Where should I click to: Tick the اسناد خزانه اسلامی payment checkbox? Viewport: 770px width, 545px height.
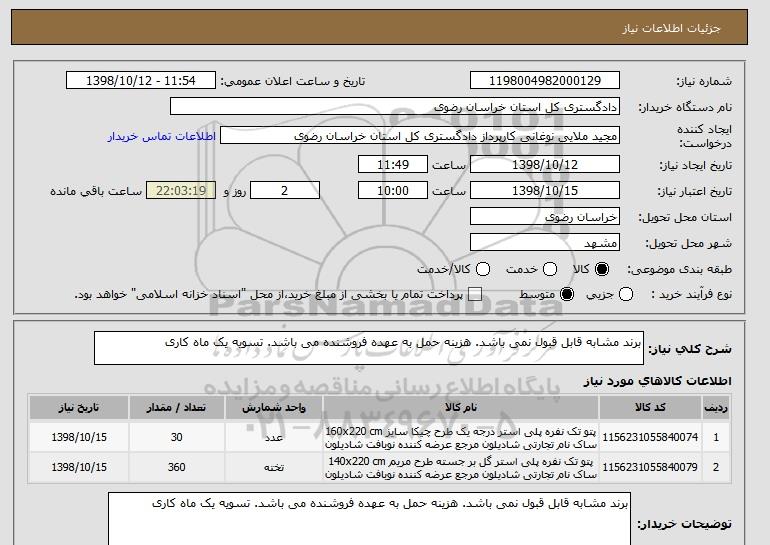(x=474, y=294)
